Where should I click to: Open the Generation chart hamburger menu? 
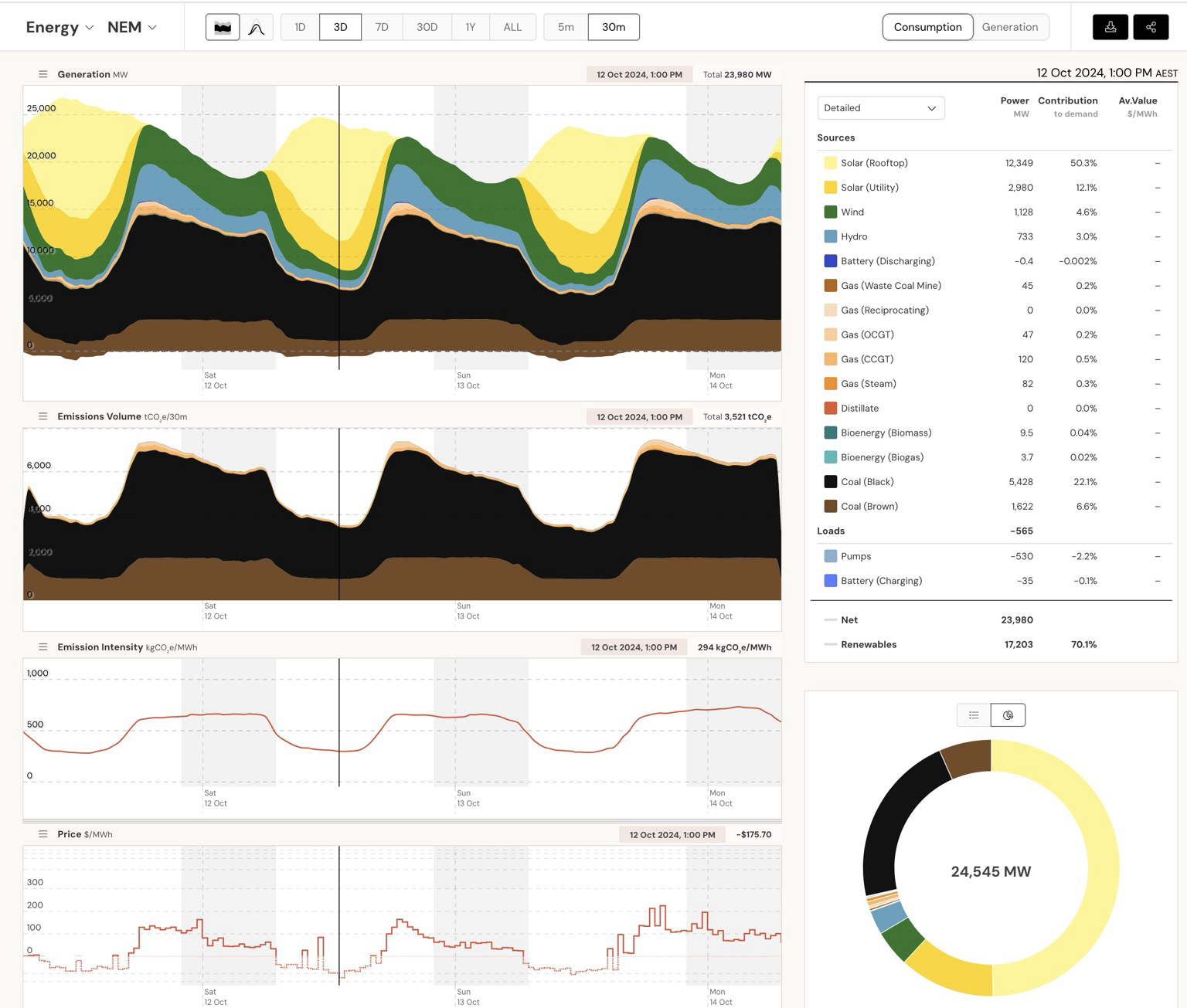pos(43,74)
